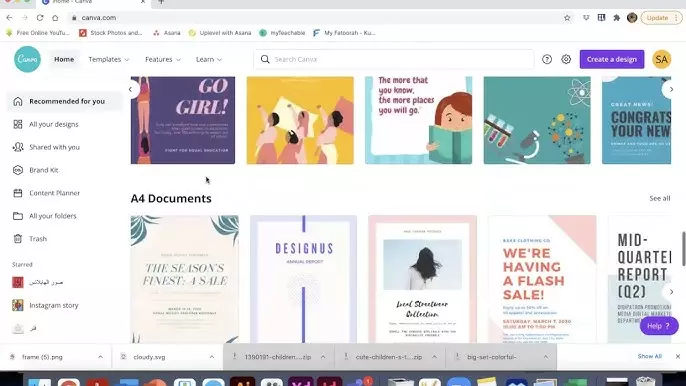686x386 pixels.
Task: Open options chevron for cloudy.svg download
Action: [x=211, y=357]
